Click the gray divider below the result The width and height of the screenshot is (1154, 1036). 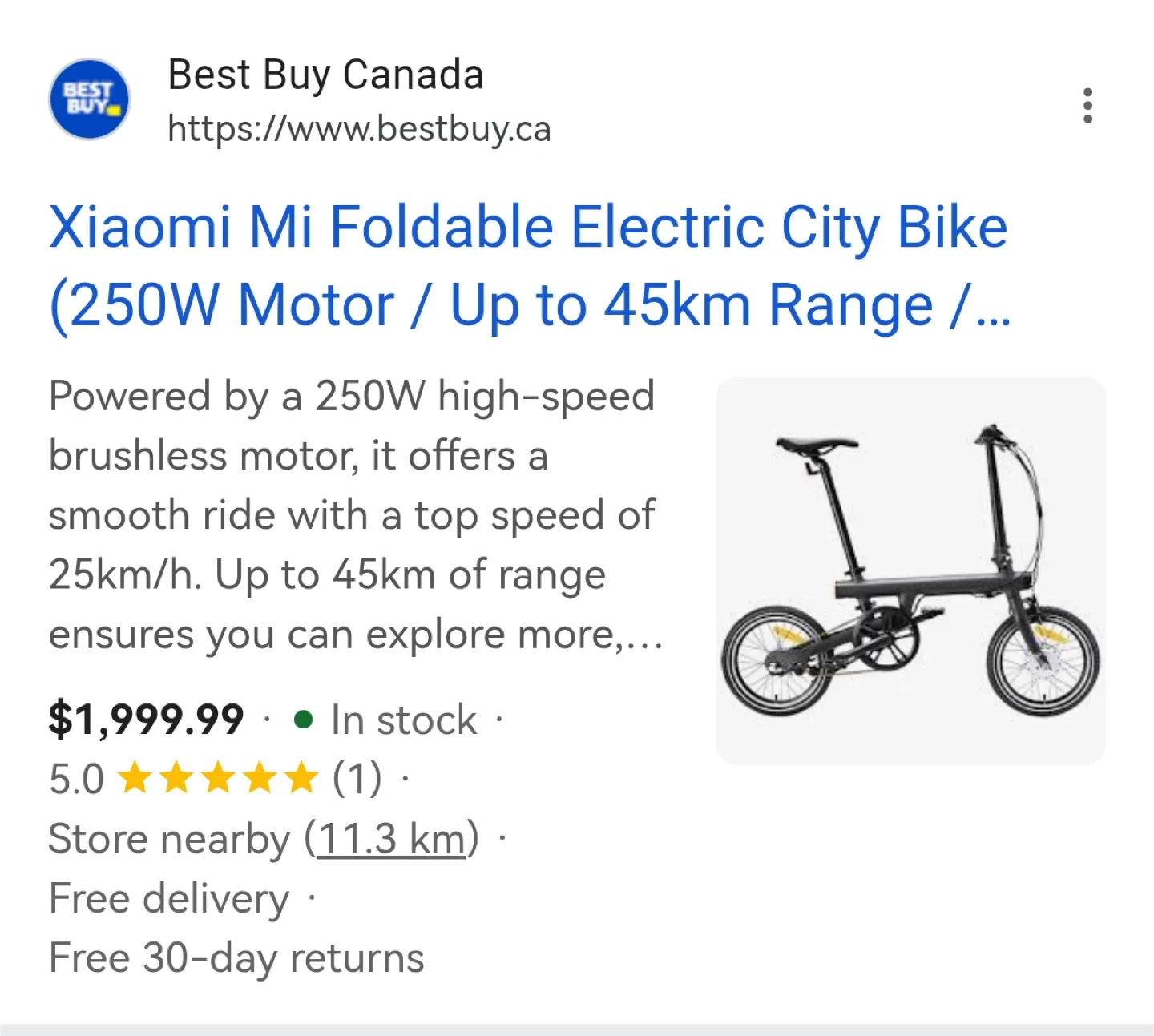[x=577, y=1029]
